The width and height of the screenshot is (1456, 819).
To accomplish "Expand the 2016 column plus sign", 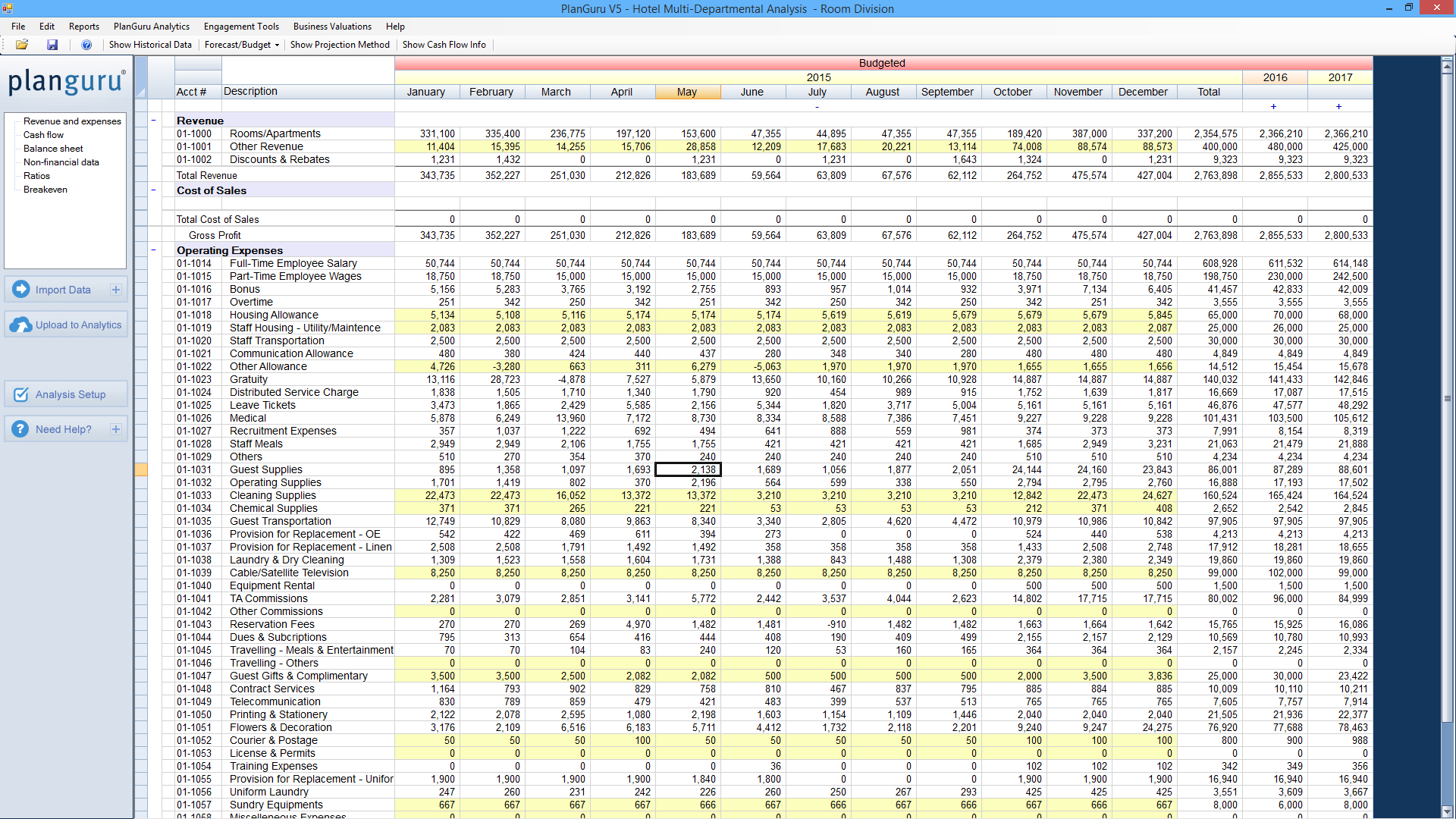I will click(1275, 108).
